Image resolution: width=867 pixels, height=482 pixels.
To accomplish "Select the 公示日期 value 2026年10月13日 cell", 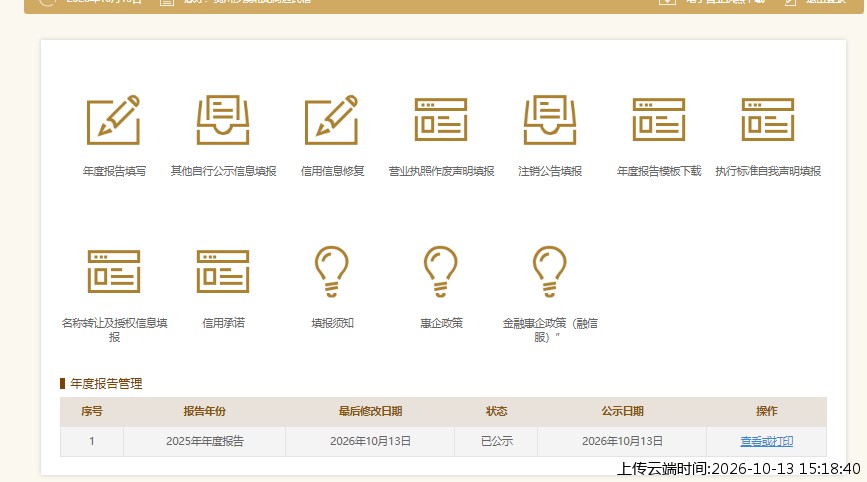I will (x=622, y=441).
